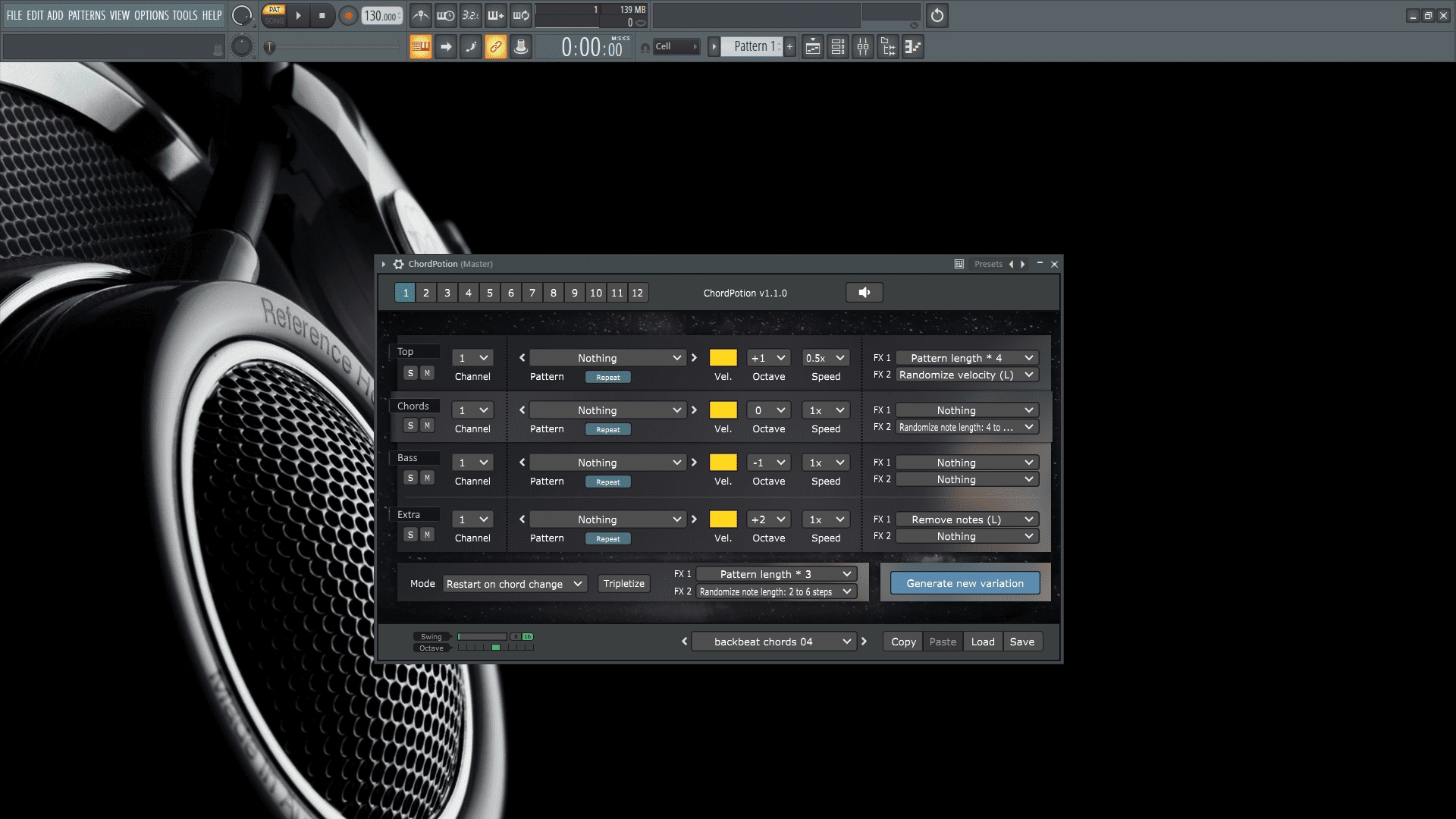Screen dimensions: 1456x819
Task: Solo the Extra track
Action: [x=410, y=535]
